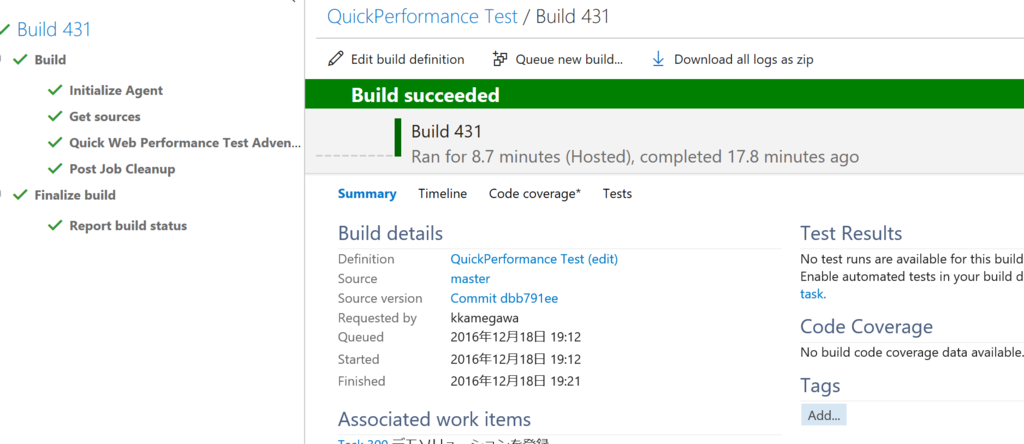Click the green Build 431 status bar
1024x444 pixels.
(398, 137)
